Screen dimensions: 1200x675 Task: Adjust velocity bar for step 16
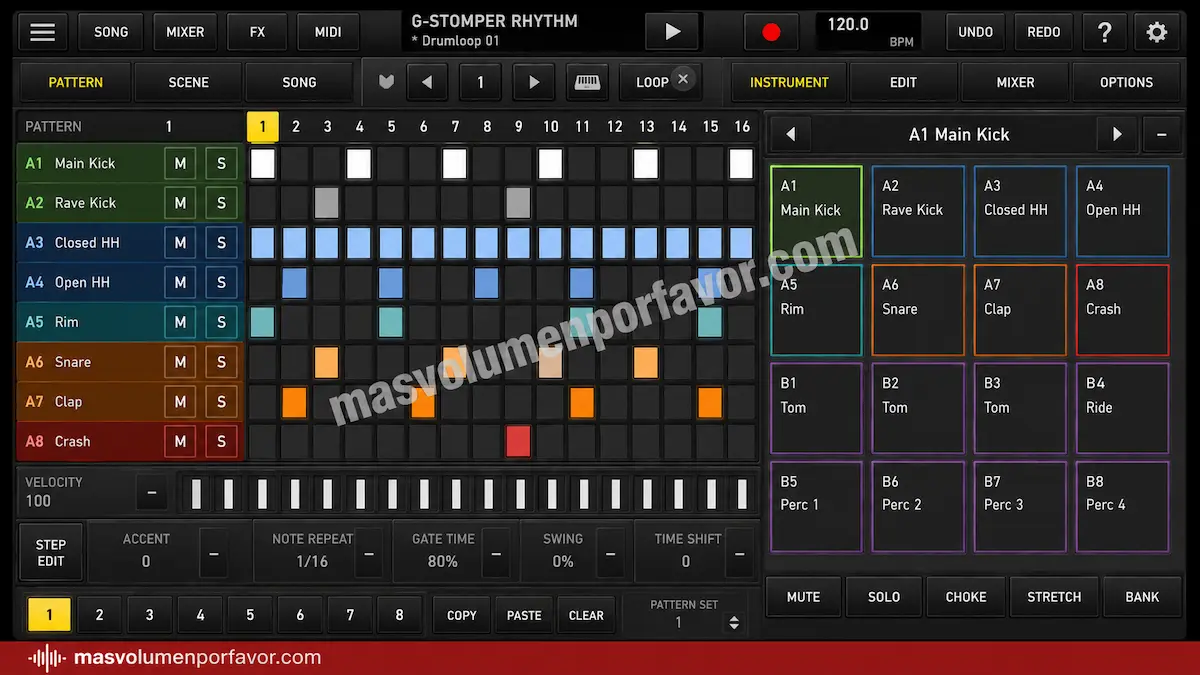pos(741,494)
